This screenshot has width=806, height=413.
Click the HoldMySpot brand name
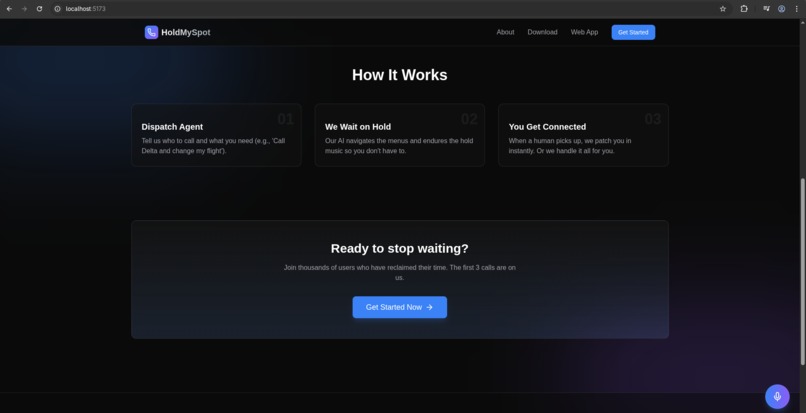tap(186, 32)
